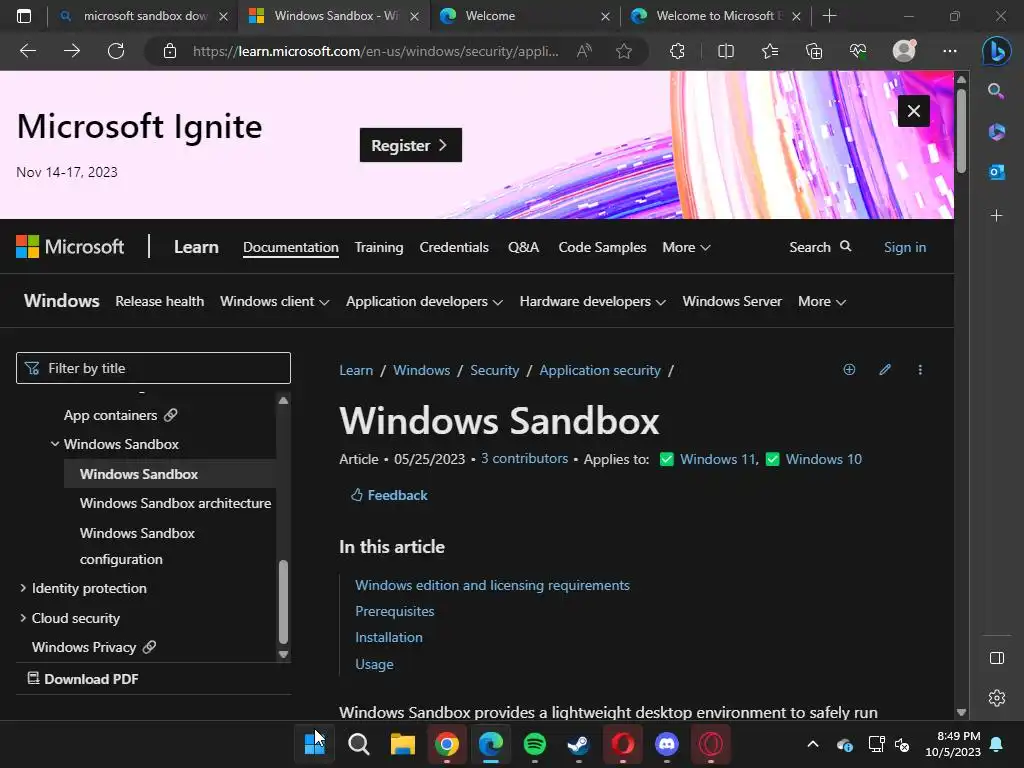Image resolution: width=1024 pixels, height=768 pixels.
Task: Click the page vertical scrollbar thumb
Action: [961, 131]
